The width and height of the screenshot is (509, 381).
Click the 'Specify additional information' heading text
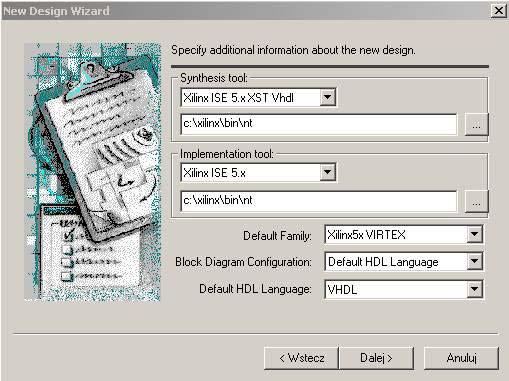pyautogui.click(x=293, y=50)
